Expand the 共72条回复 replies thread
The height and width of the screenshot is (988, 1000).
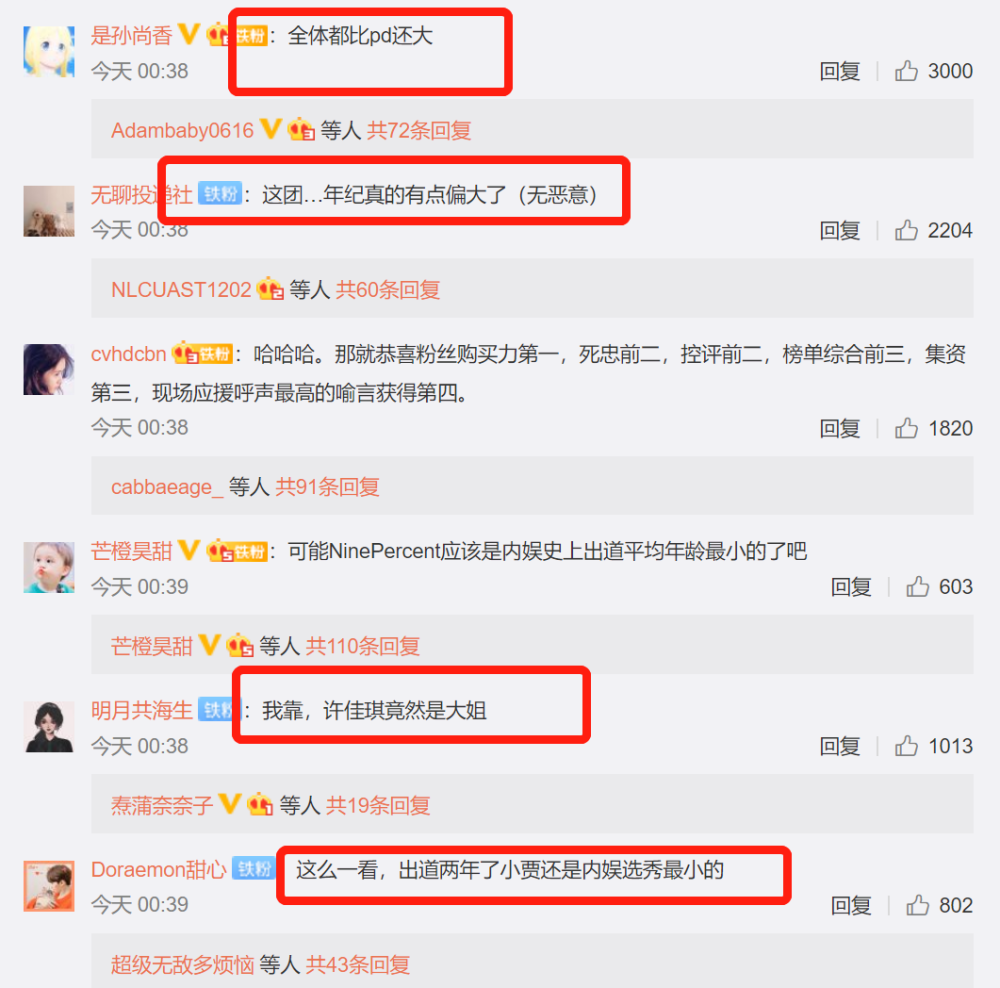point(418,130)
